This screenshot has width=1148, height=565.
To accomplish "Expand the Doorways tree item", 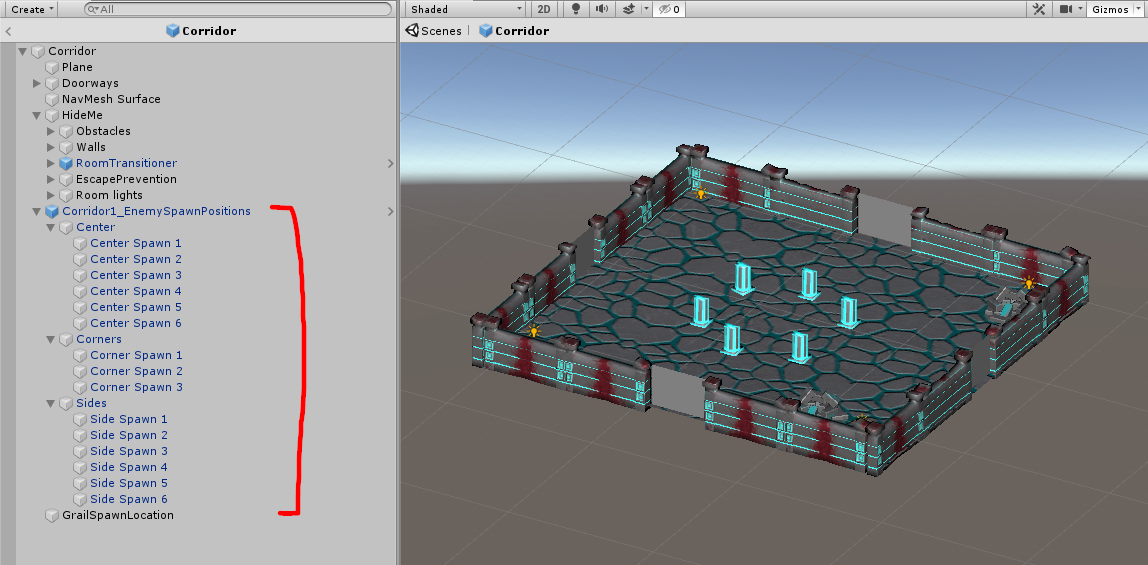I will pyautogui.click(x=37, y=83).
